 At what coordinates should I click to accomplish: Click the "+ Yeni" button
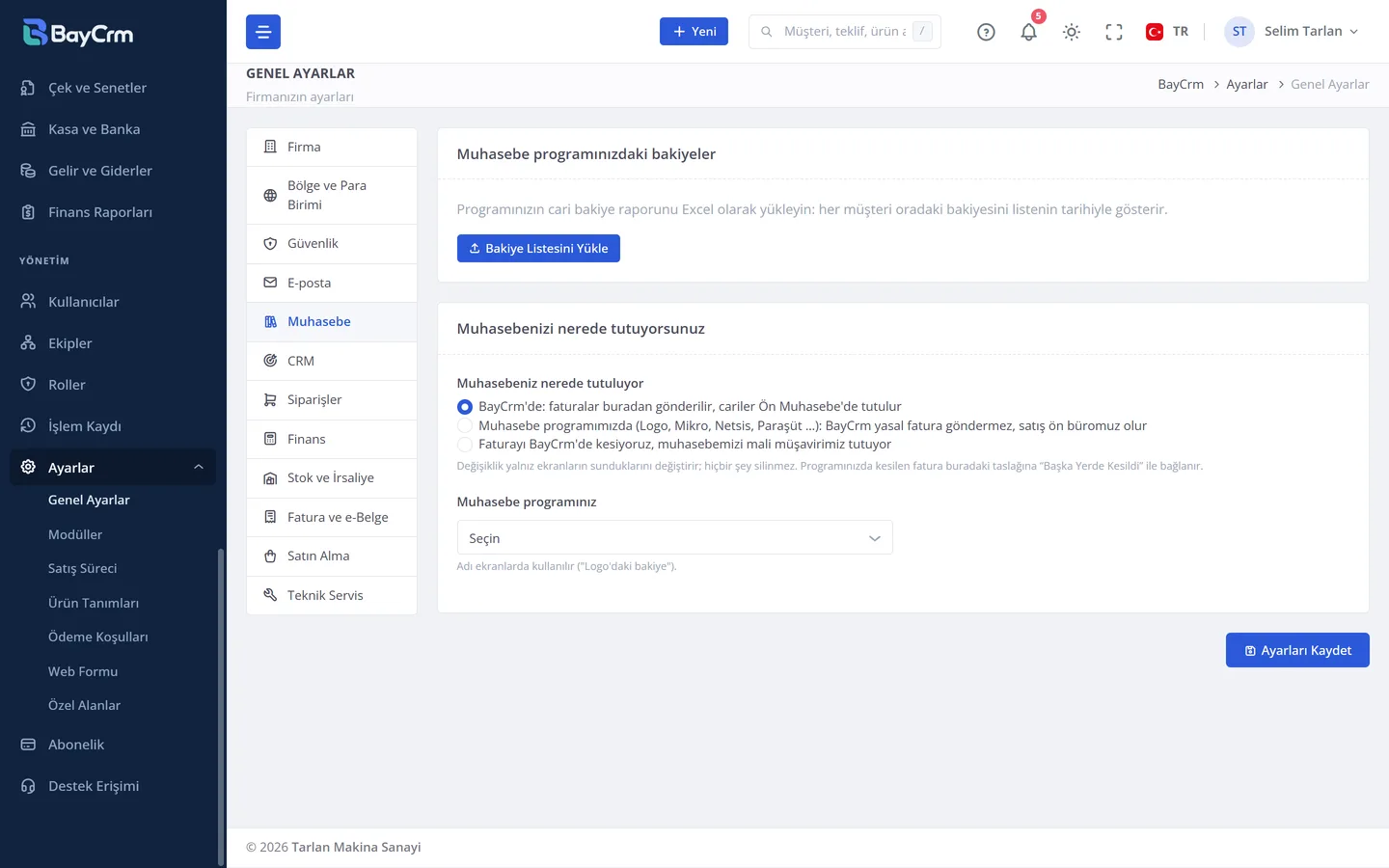[694, 32]
